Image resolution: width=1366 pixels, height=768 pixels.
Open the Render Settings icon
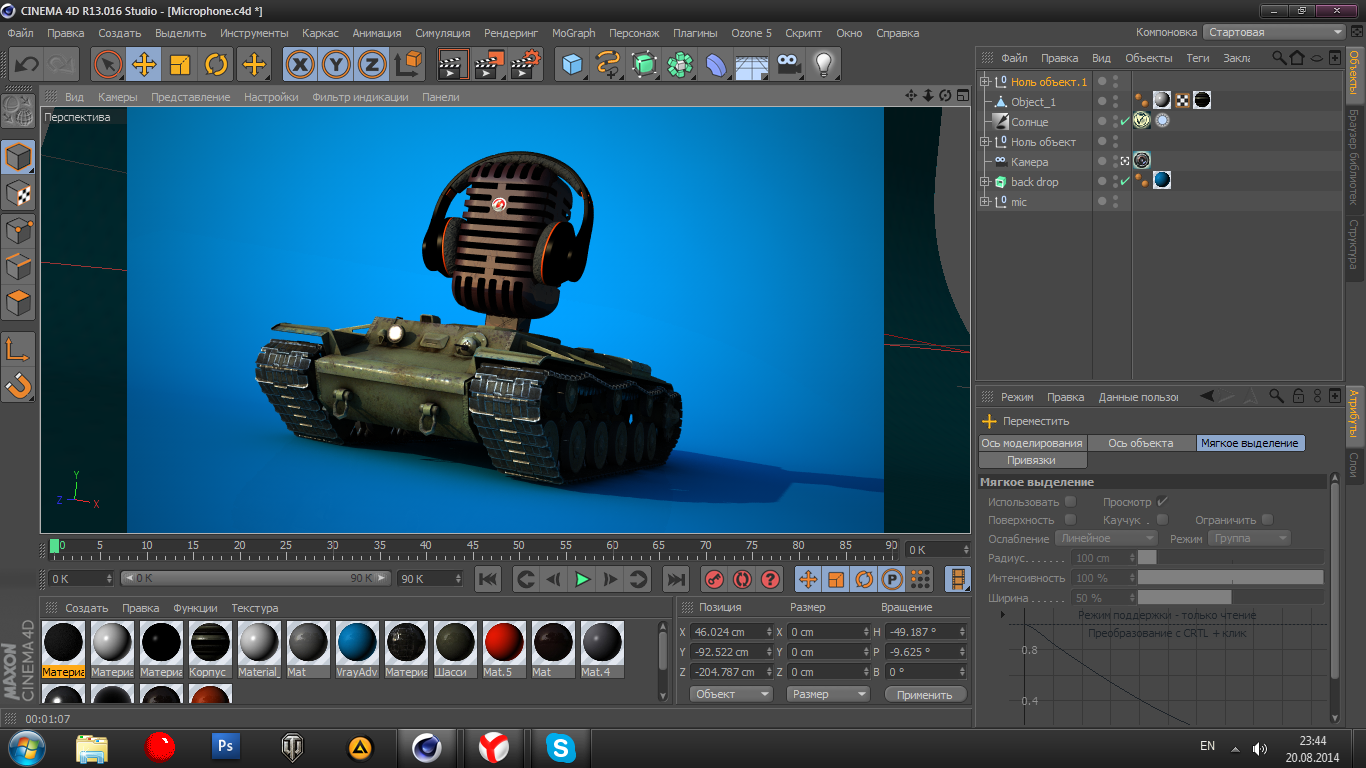[x=526, y=65]
